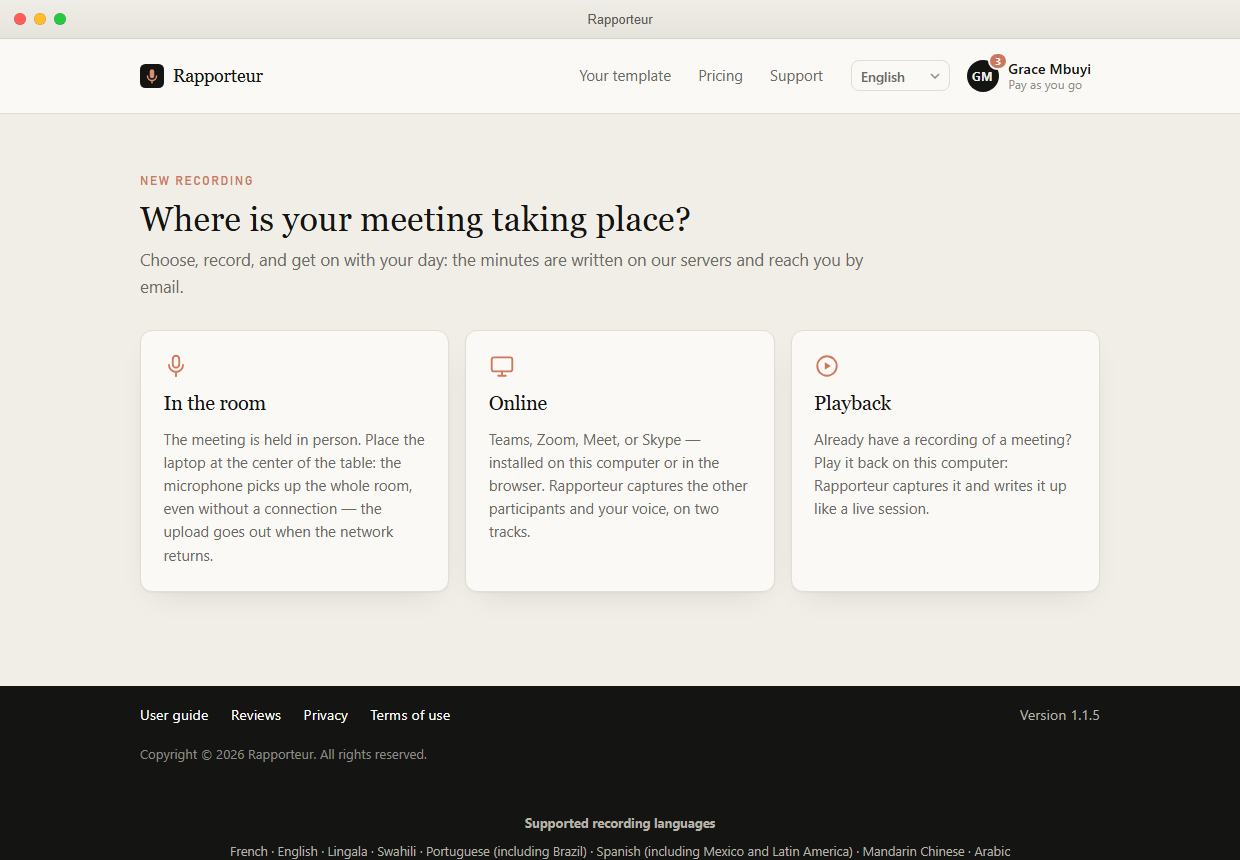The image size is (1240, 860).
Task: Open the User guide footer link
Action: (174, 715)
